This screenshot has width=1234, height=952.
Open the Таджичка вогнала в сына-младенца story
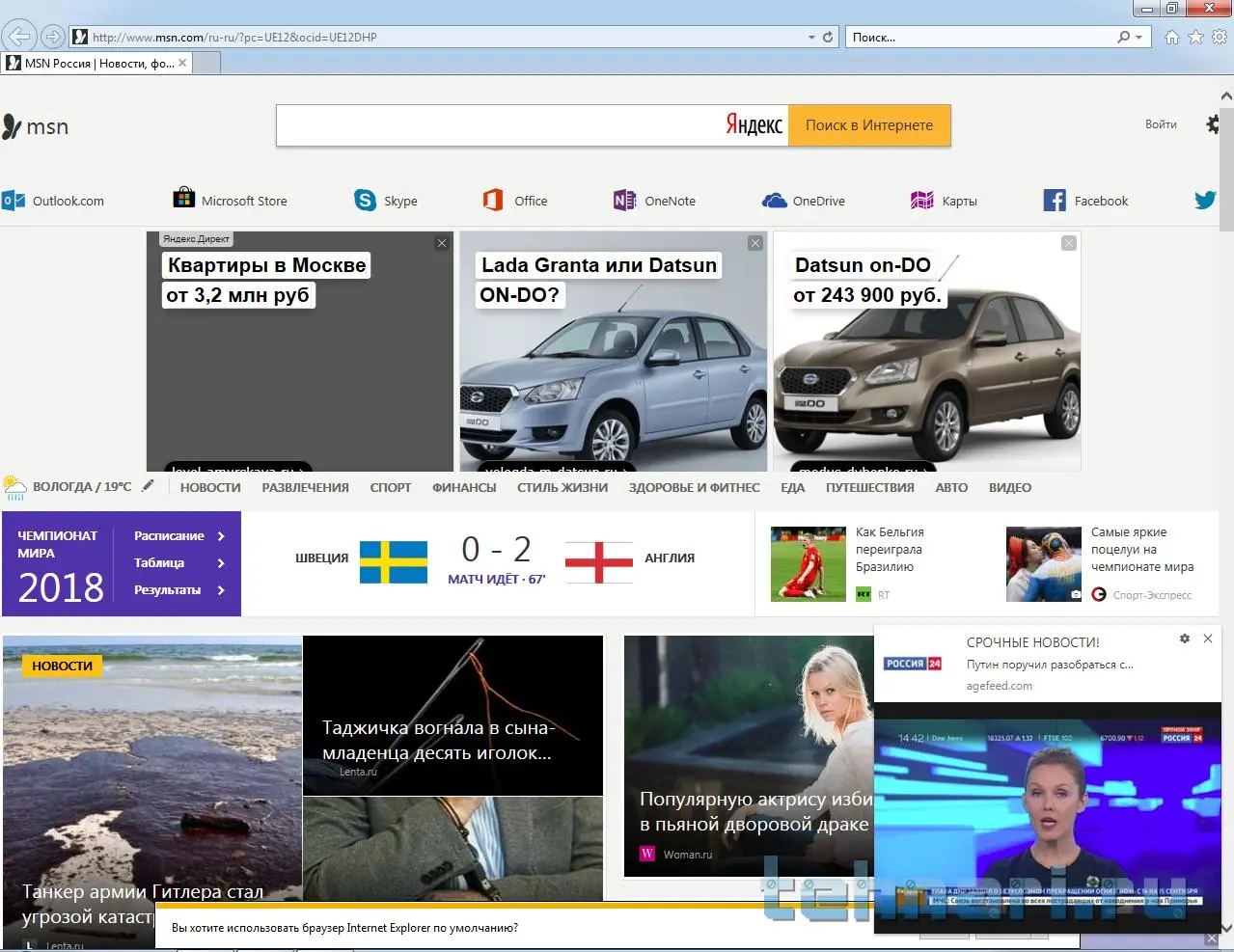(x=438, y=741)
